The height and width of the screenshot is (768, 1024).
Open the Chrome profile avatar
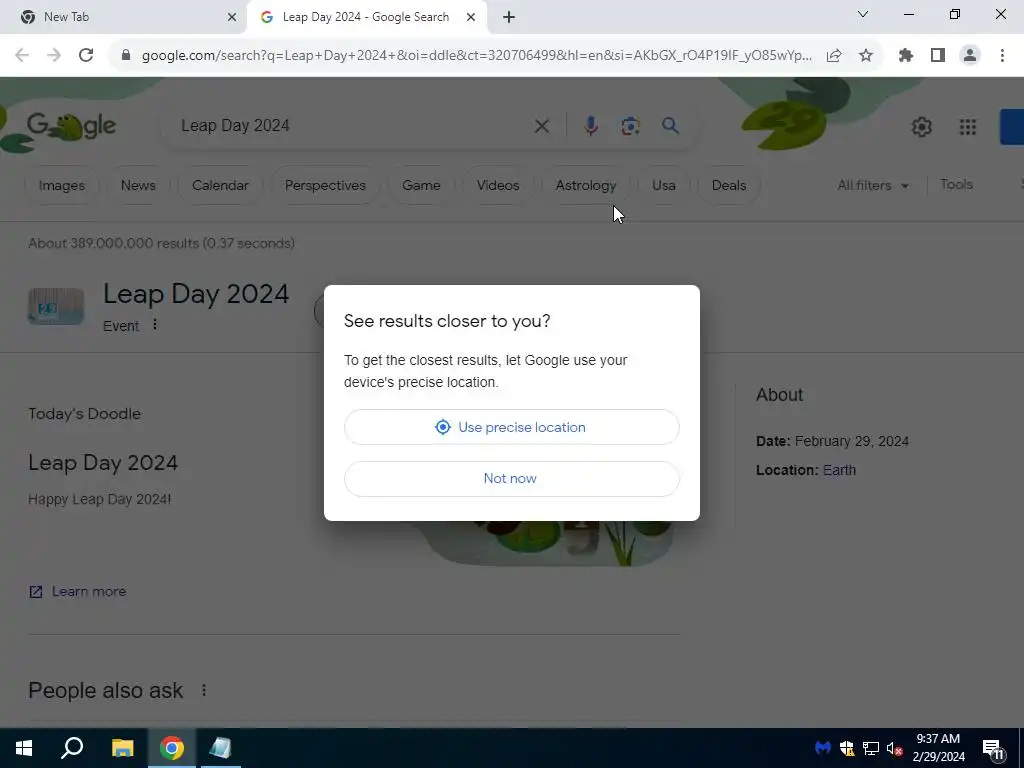click(970, 56)
